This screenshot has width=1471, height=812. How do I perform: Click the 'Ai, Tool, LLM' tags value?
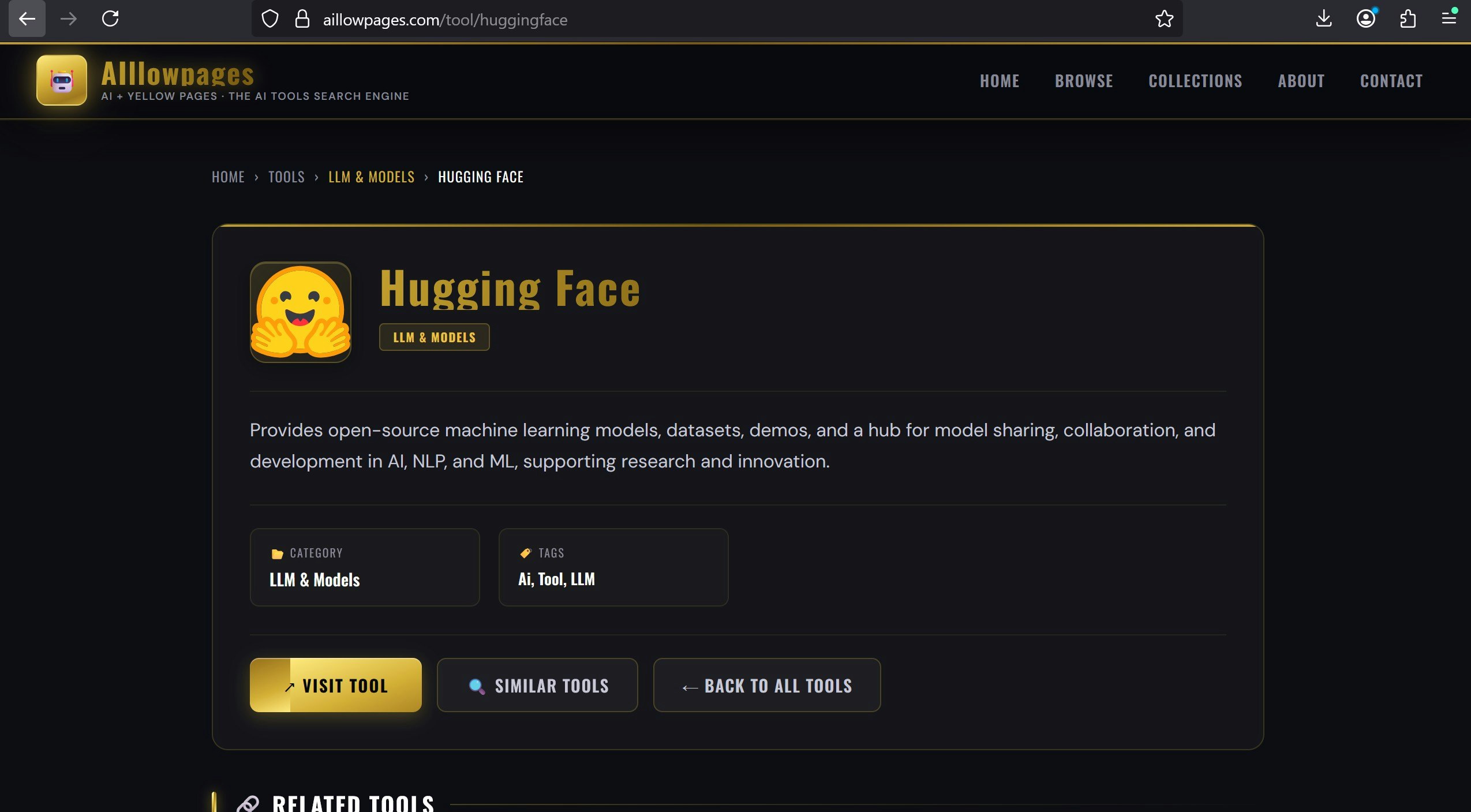556,579
